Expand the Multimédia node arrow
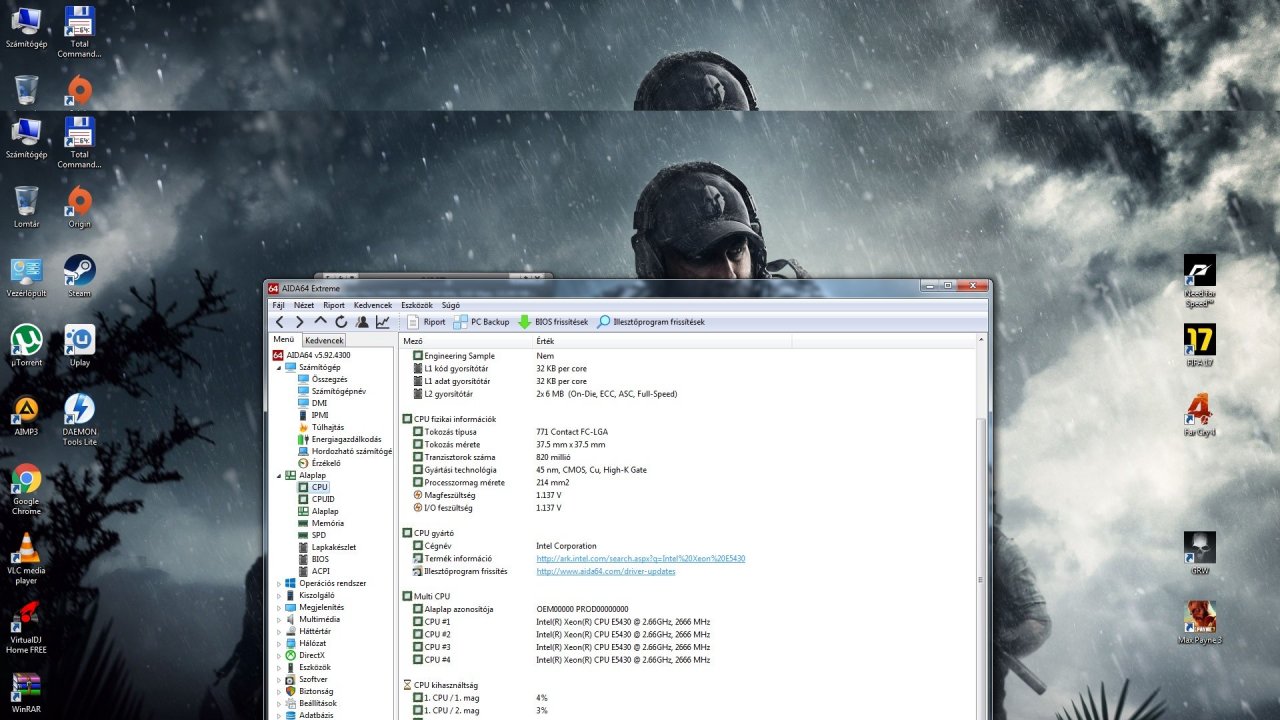The width and height of the screenshot is (1280, 720). [277, 619]
